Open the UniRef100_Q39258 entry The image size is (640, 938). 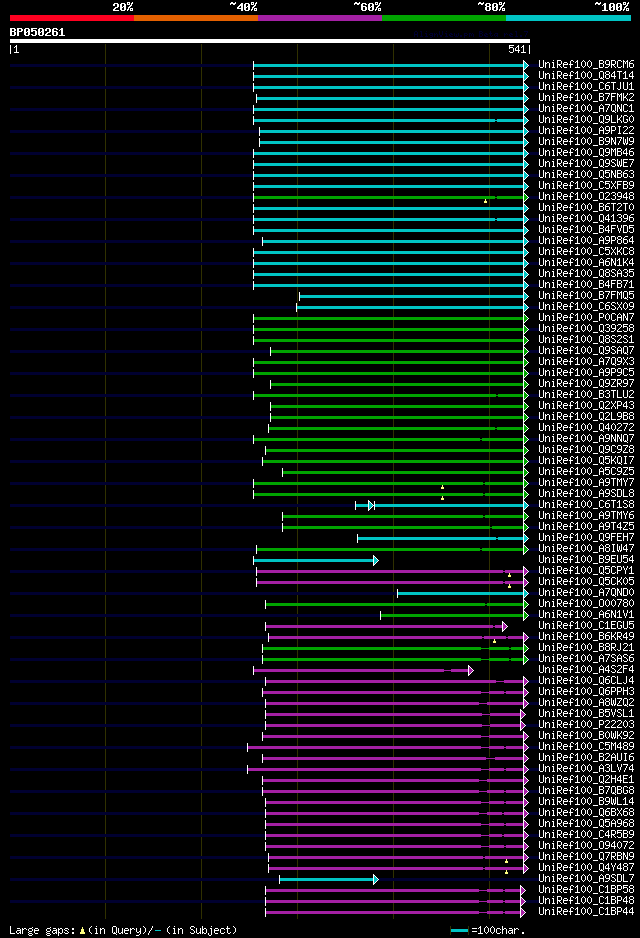[586, 328]
